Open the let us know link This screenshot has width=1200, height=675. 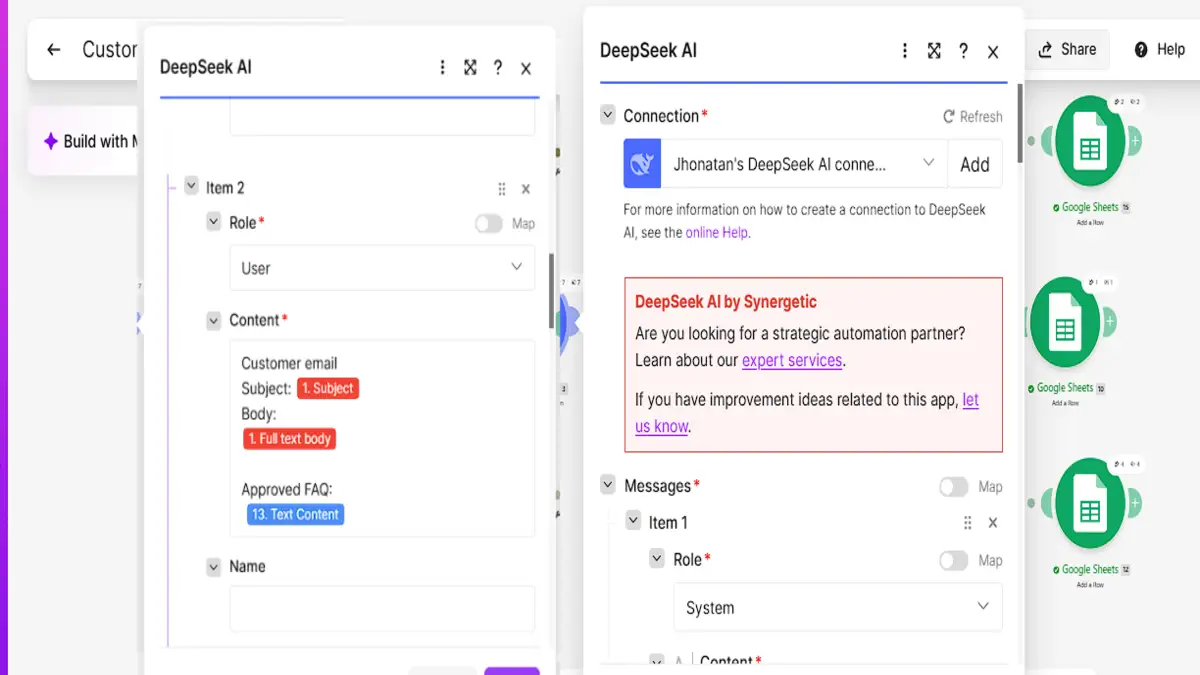[807, 413]
